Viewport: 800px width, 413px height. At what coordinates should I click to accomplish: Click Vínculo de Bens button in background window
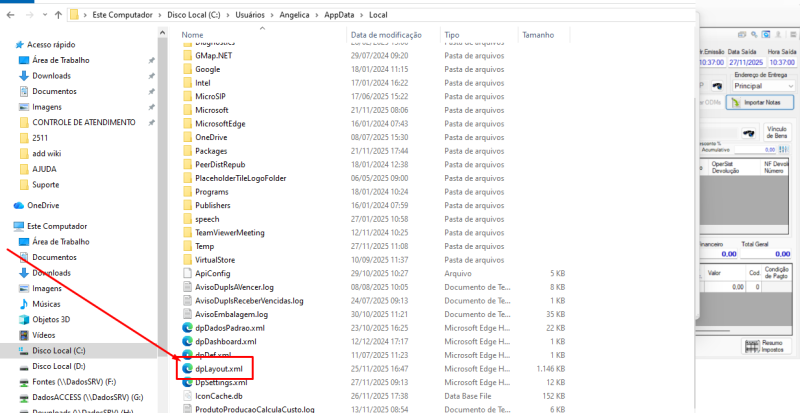[777, 133]
